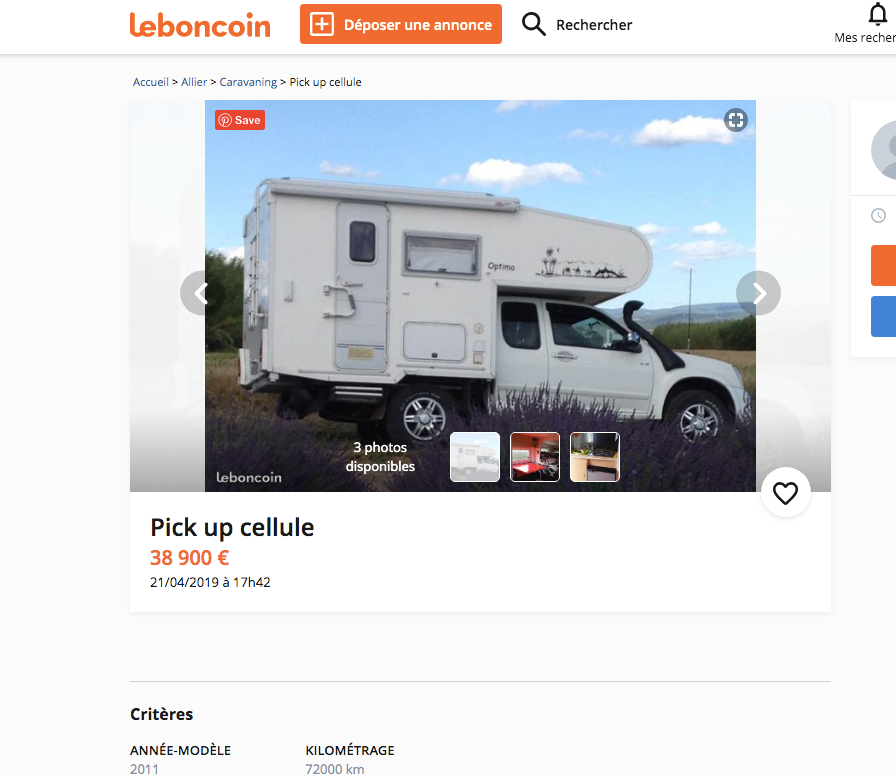Go to Accueil breadcrumb
The image size is (896, 776).
(x=151, y=82)
